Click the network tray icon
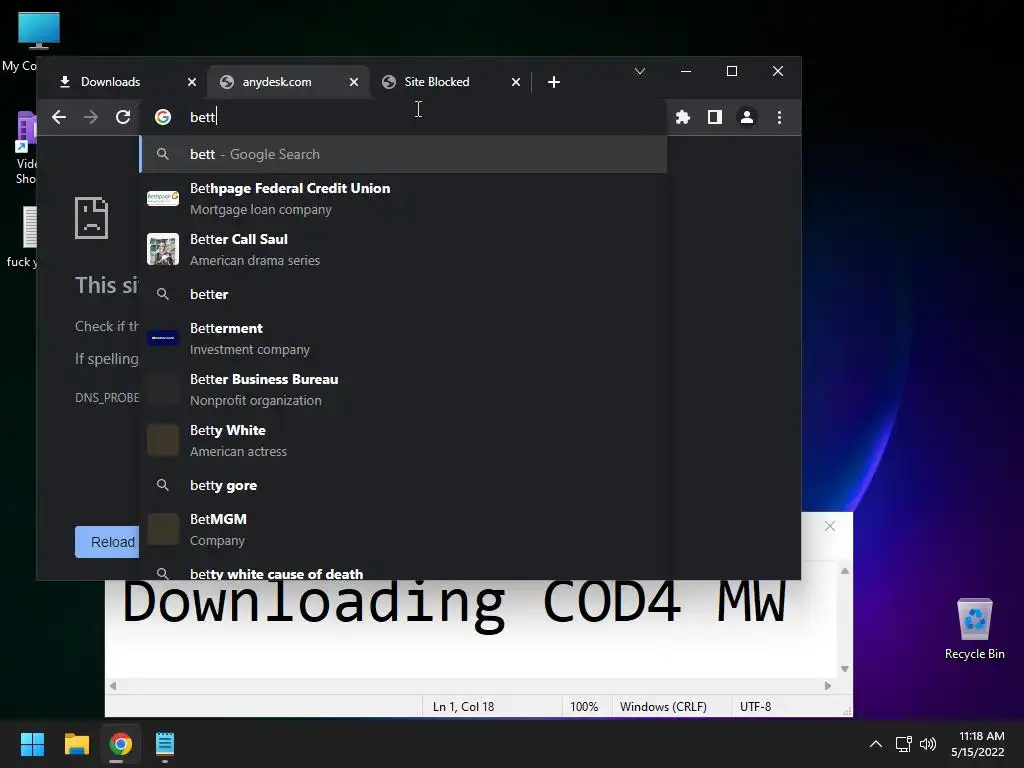1024x768 pixels. coord(904,744)
